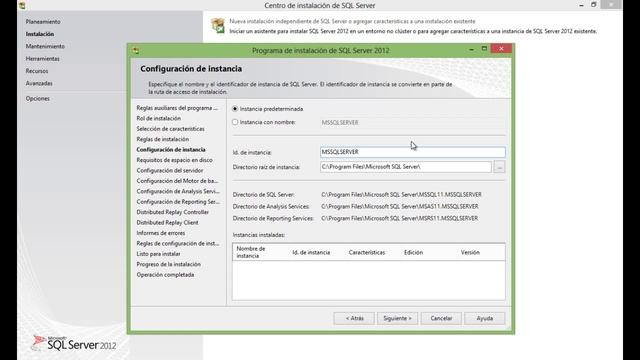This screenshot has height=360, width=640.
Task: Click the Ayuda button
Action: click(x=485, y=318)
